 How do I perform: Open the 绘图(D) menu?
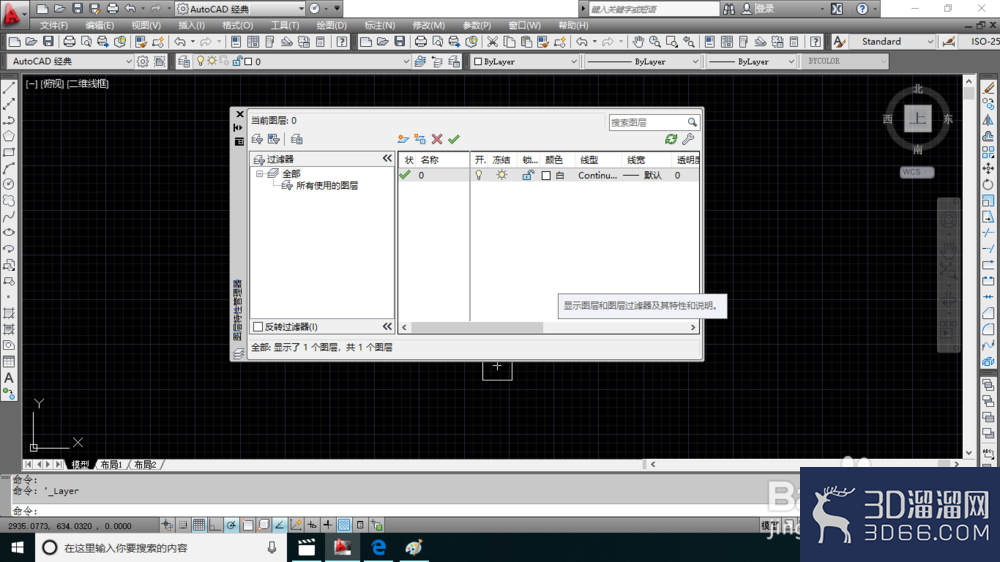tap(332, 26)
